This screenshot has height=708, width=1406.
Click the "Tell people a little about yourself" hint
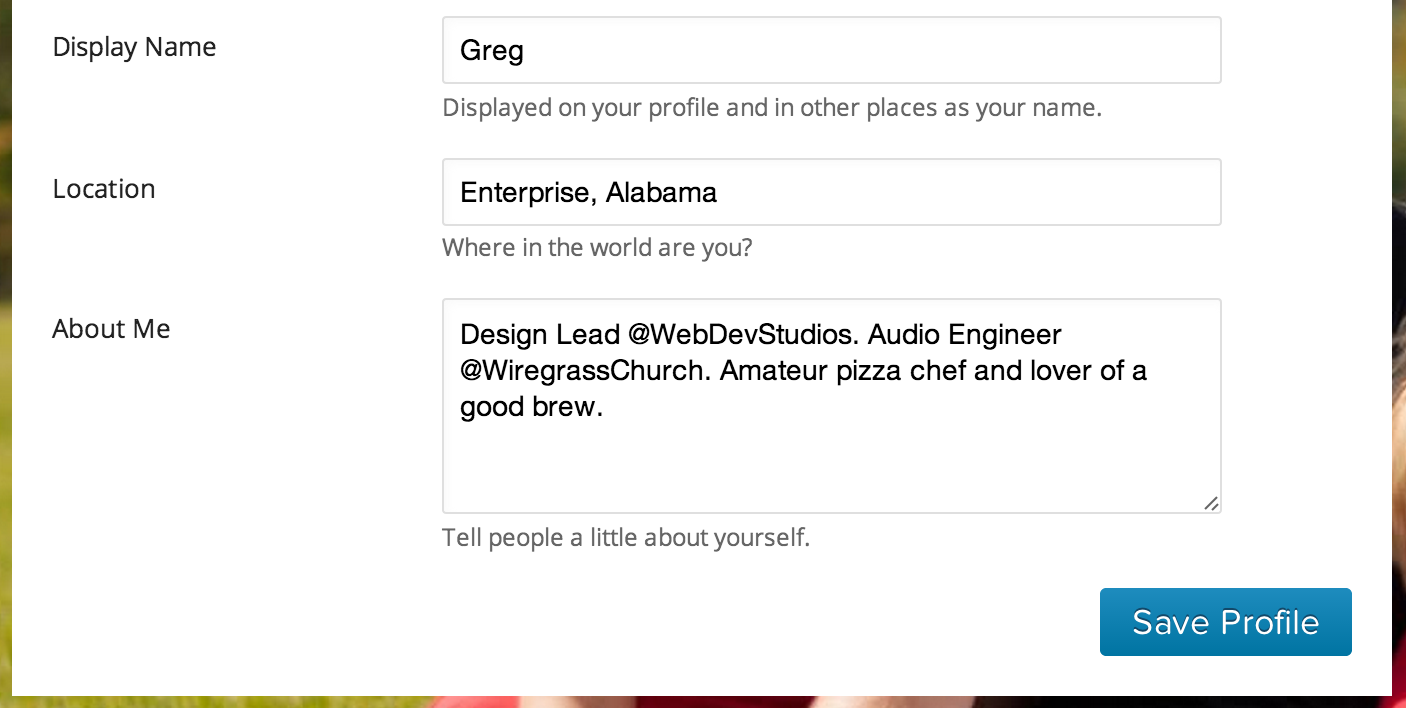click(x=626, y=538)
